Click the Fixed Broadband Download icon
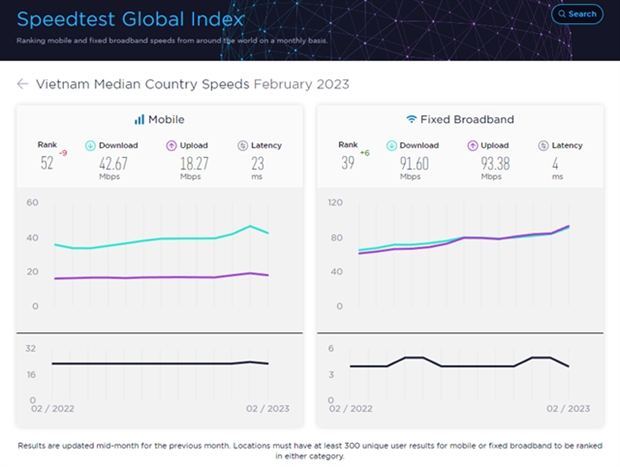Screen dimensions: 620x467 (x=391, y=145)
